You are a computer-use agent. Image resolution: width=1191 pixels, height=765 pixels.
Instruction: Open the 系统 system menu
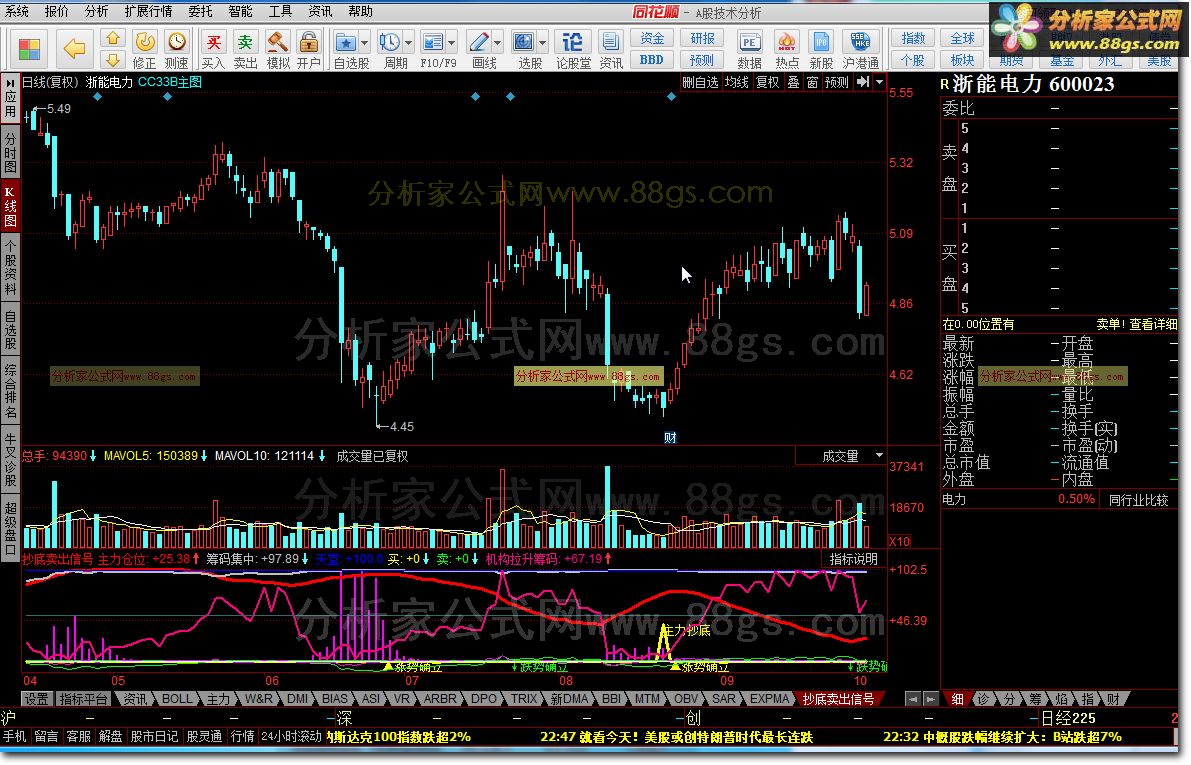click(17, 11)
